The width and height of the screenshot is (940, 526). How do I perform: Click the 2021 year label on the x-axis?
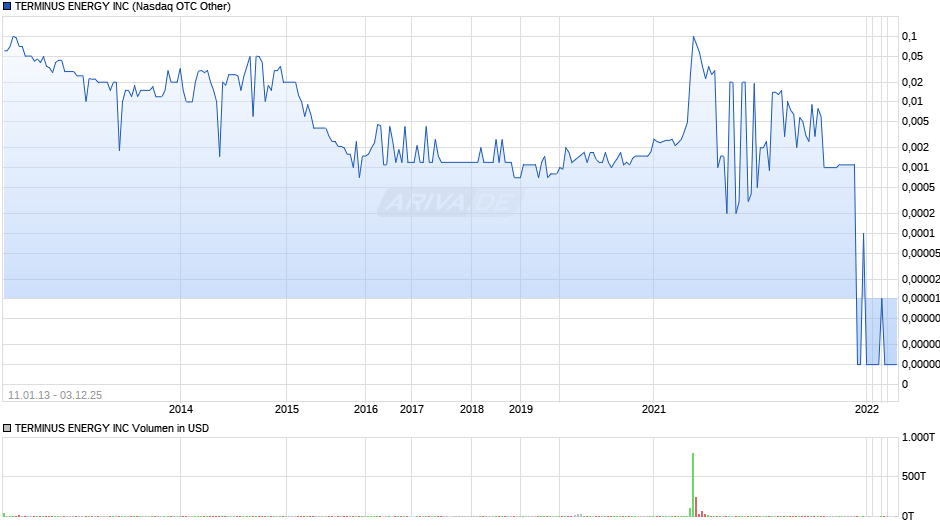pyautogui.click(x=654, y=409)
